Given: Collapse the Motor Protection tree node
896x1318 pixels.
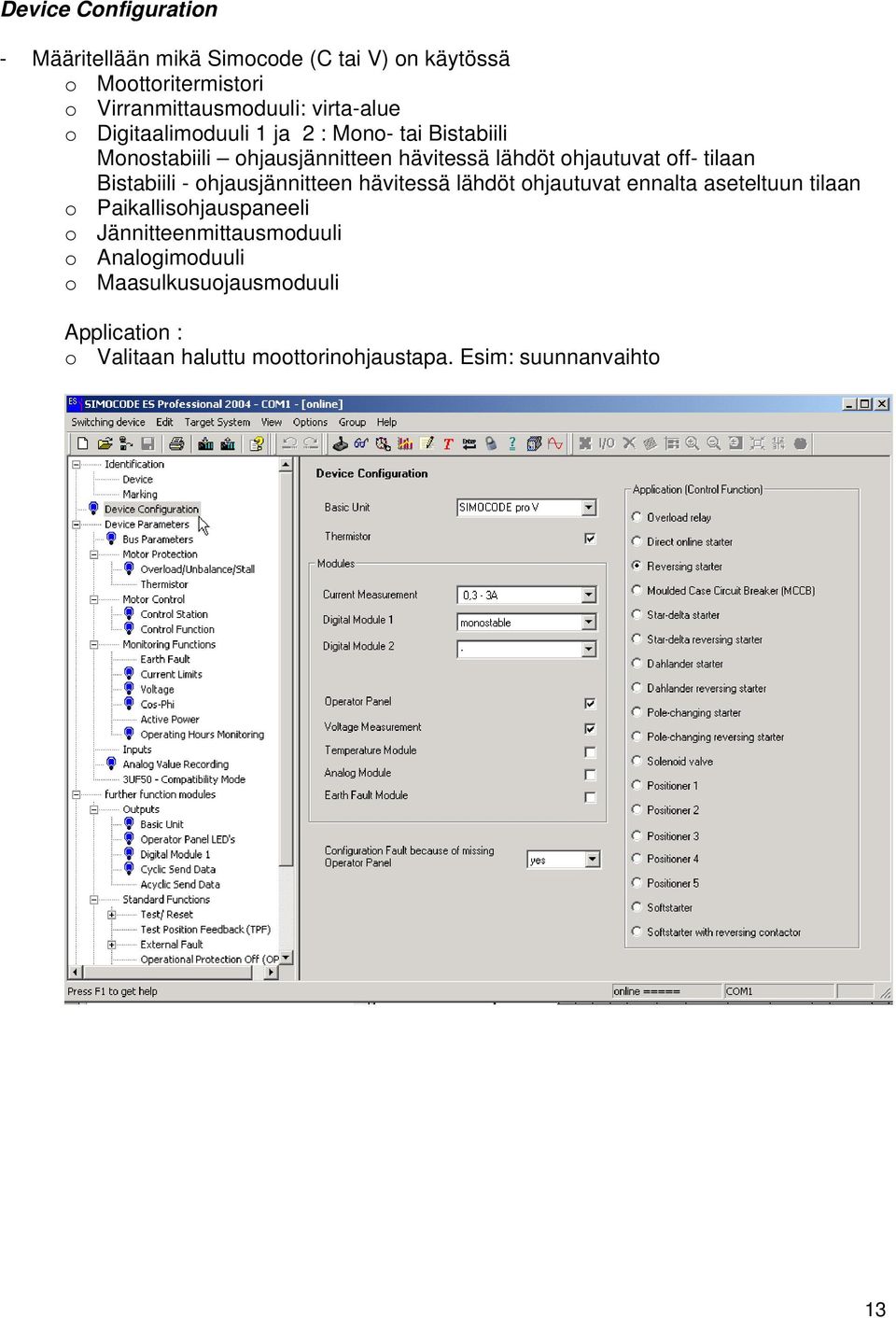Looking at the screenshot, I should (x=93, y=554).
